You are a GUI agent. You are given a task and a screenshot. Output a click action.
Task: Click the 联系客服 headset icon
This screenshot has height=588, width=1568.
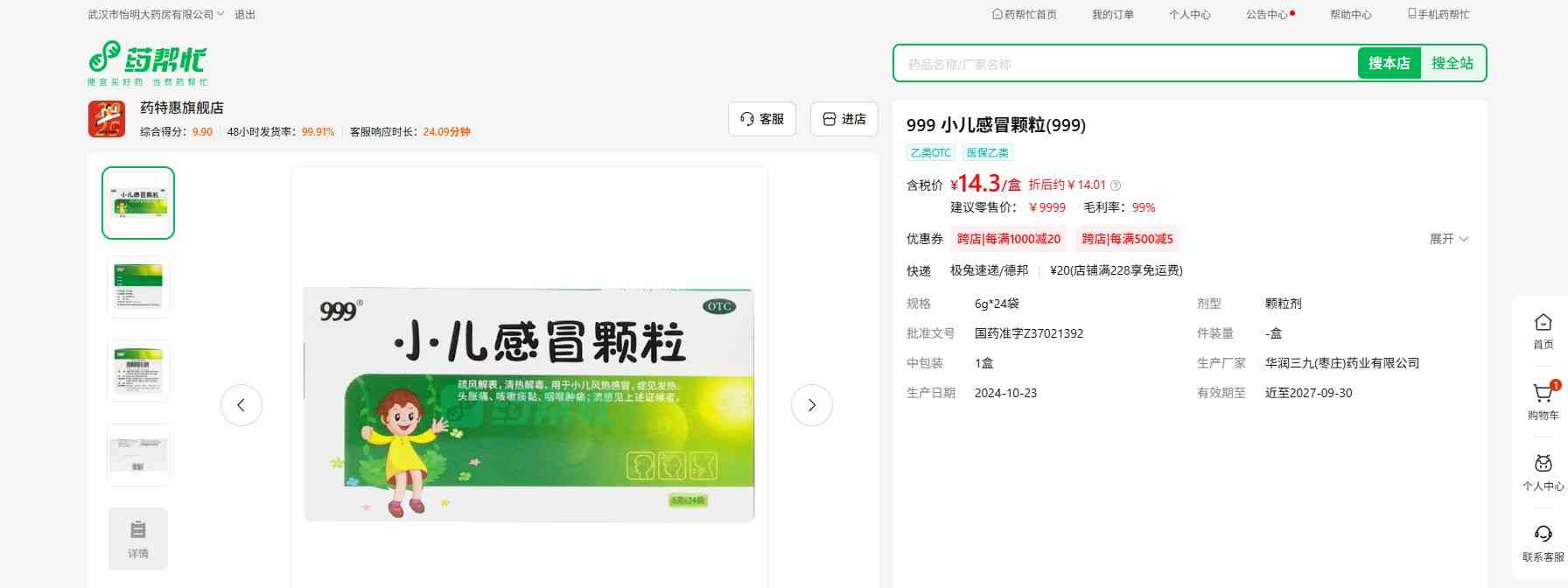(x=1543, y=535)
